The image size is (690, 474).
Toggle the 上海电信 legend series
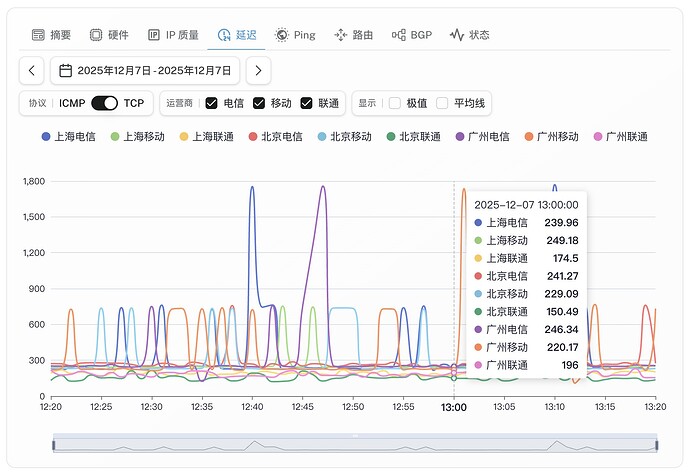pos(69,137)
